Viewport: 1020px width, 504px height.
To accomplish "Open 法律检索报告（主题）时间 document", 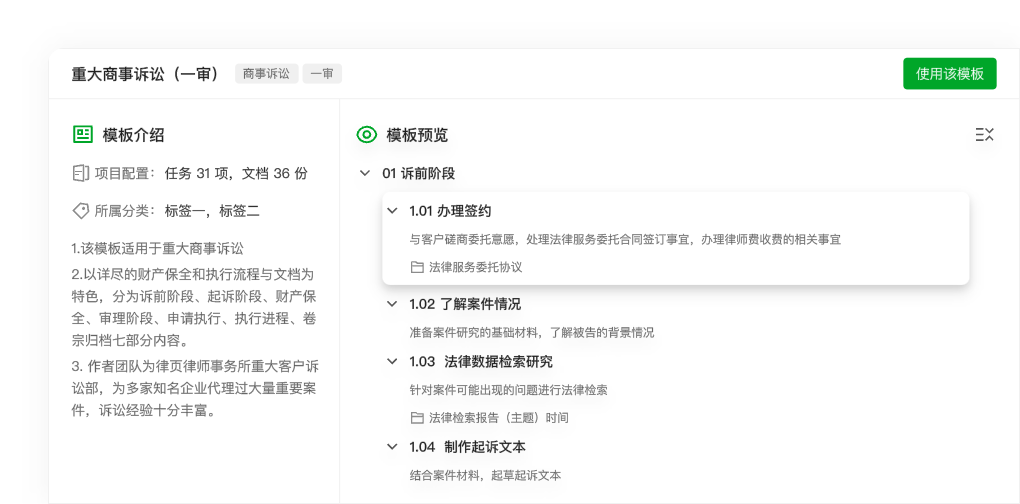I will coord(499,418).
